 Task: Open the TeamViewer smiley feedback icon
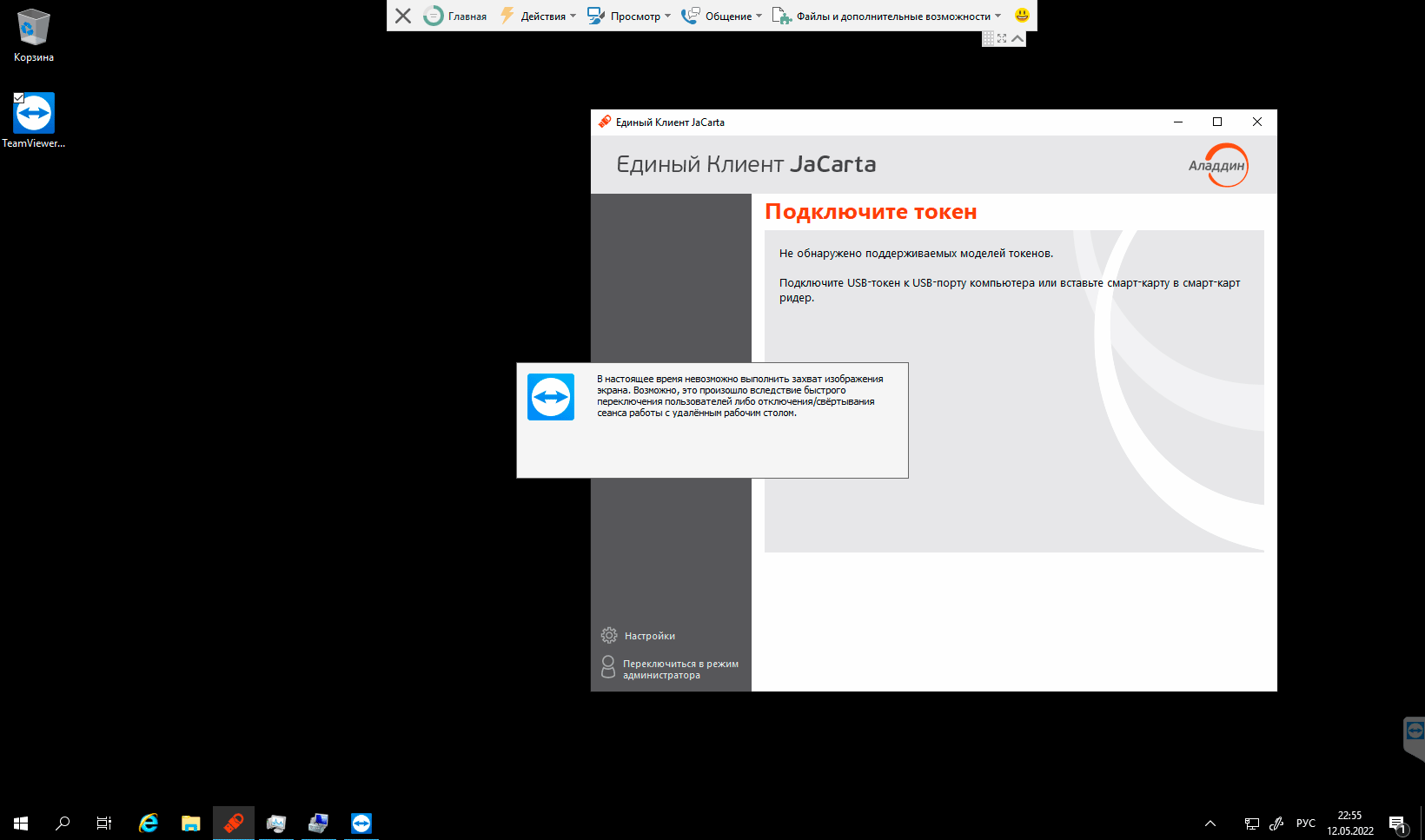coord(1022,16)
